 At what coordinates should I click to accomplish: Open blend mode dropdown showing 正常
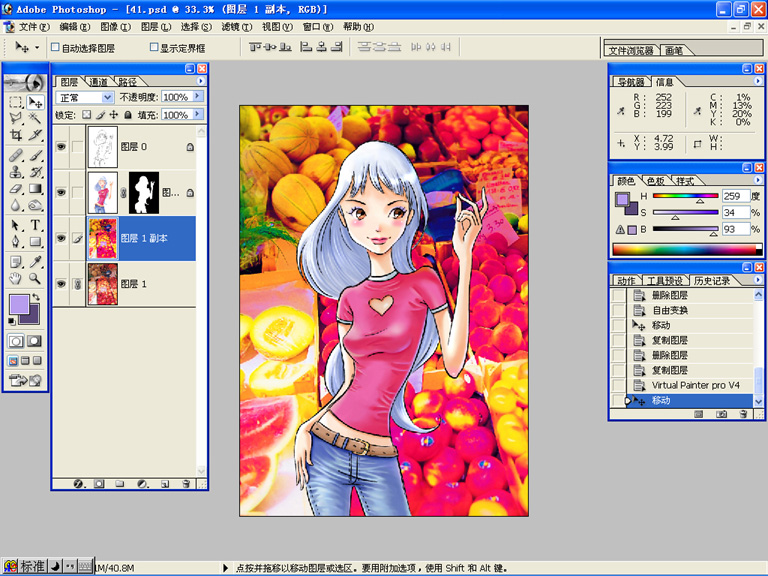point(85,97)
